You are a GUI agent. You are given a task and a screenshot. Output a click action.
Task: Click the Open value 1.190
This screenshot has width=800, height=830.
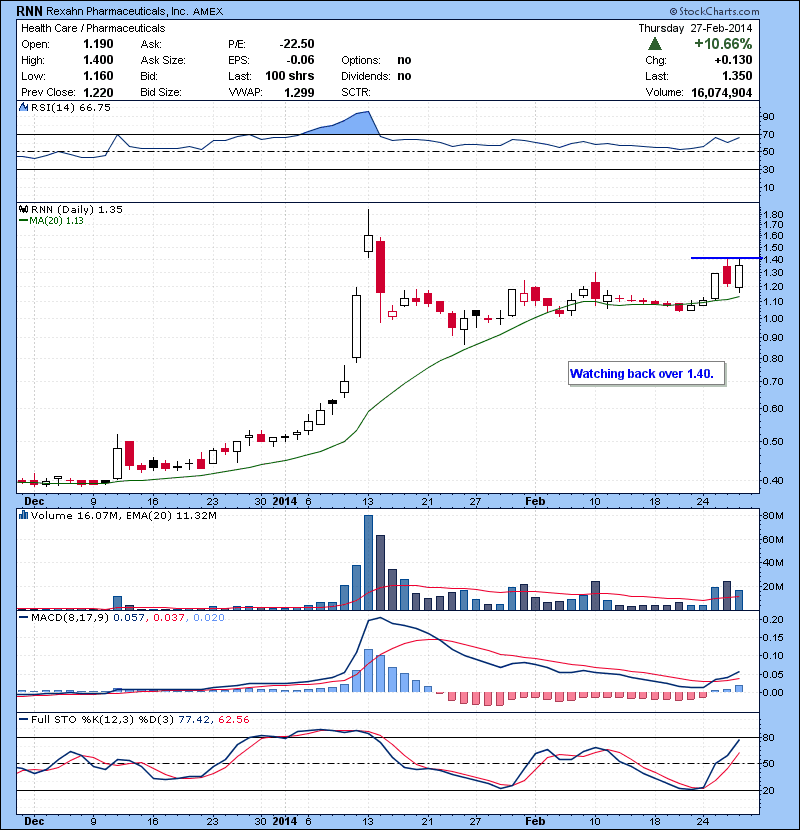pos(98,44)
